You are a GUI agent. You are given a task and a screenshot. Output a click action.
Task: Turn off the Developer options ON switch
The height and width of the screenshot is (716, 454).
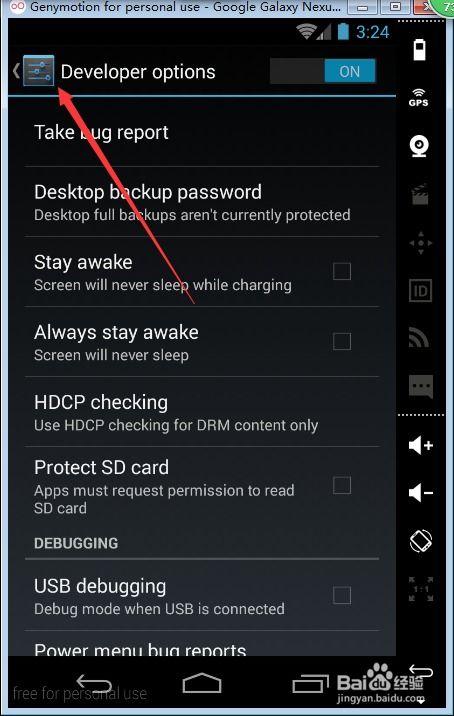(x=322, y=71)
